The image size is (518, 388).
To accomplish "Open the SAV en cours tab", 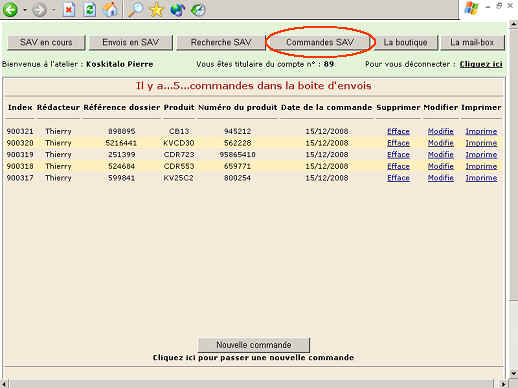I will [46, 43].
